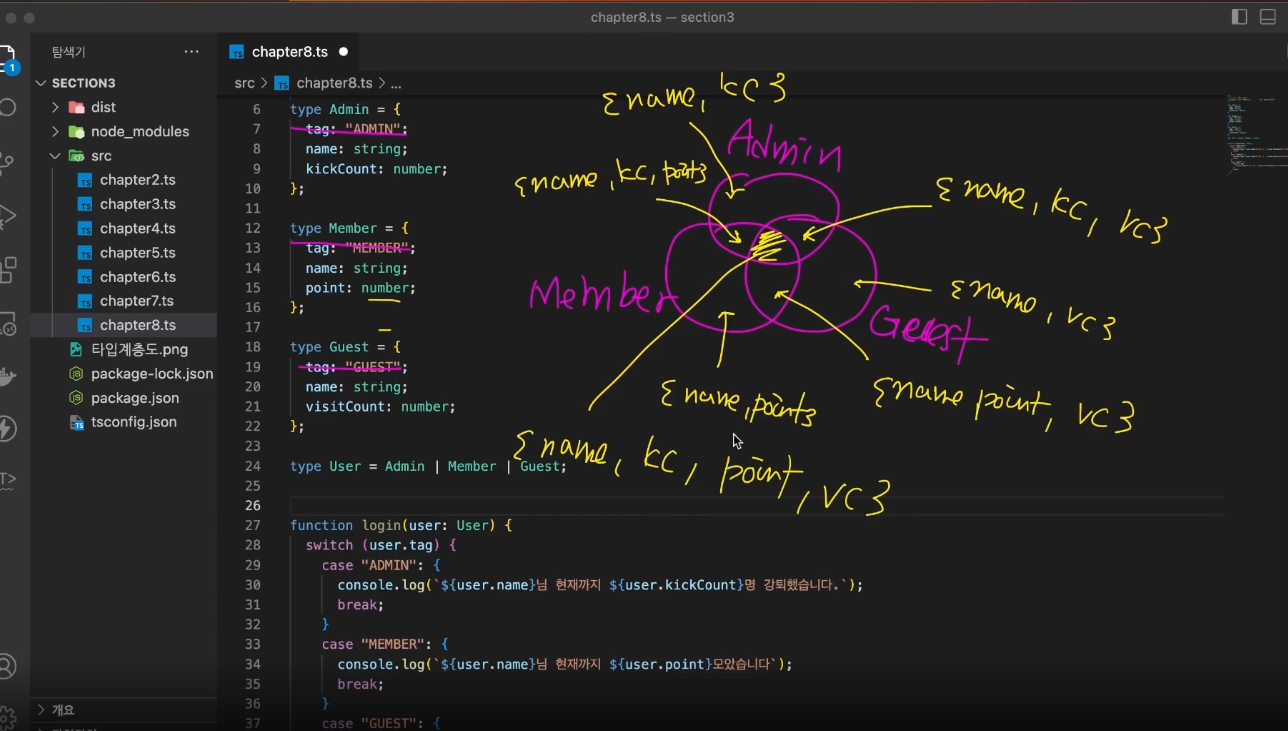
Task: Open Explorer more actions ellipsis
Action: pyautogui.click(x=191, y=51)
